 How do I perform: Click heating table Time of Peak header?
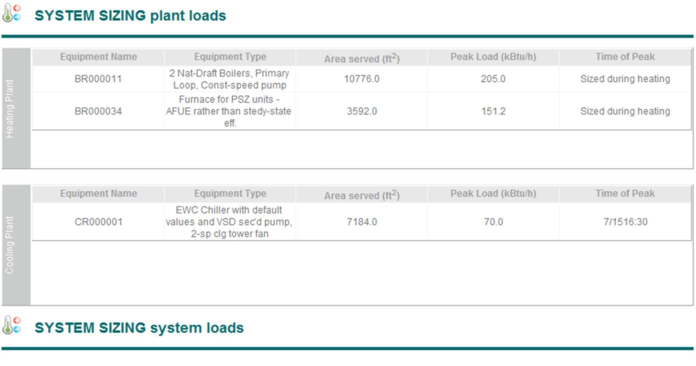(625, 57)
